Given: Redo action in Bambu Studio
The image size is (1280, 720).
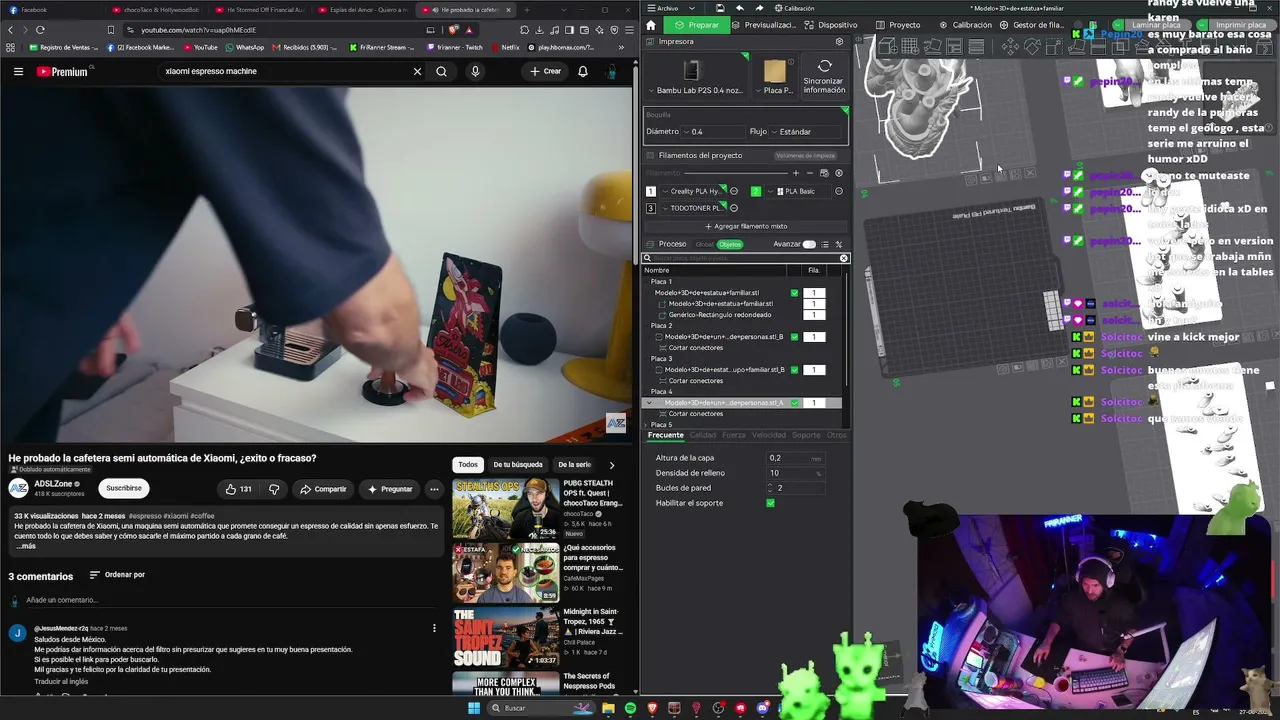Looking at the screenshot, I should click(x=759, y=8).
